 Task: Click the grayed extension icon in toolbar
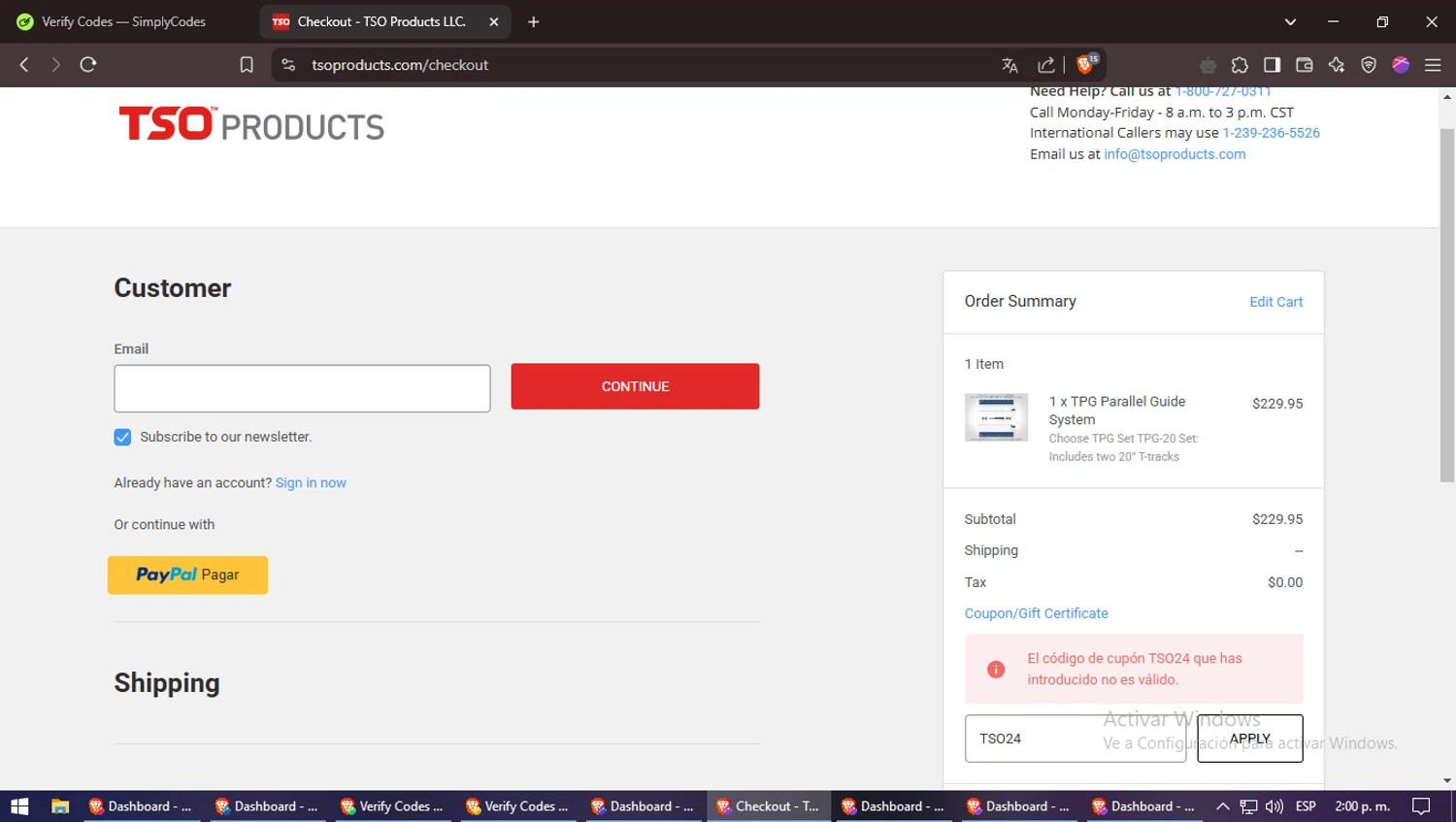click(x=1208, y=65)
